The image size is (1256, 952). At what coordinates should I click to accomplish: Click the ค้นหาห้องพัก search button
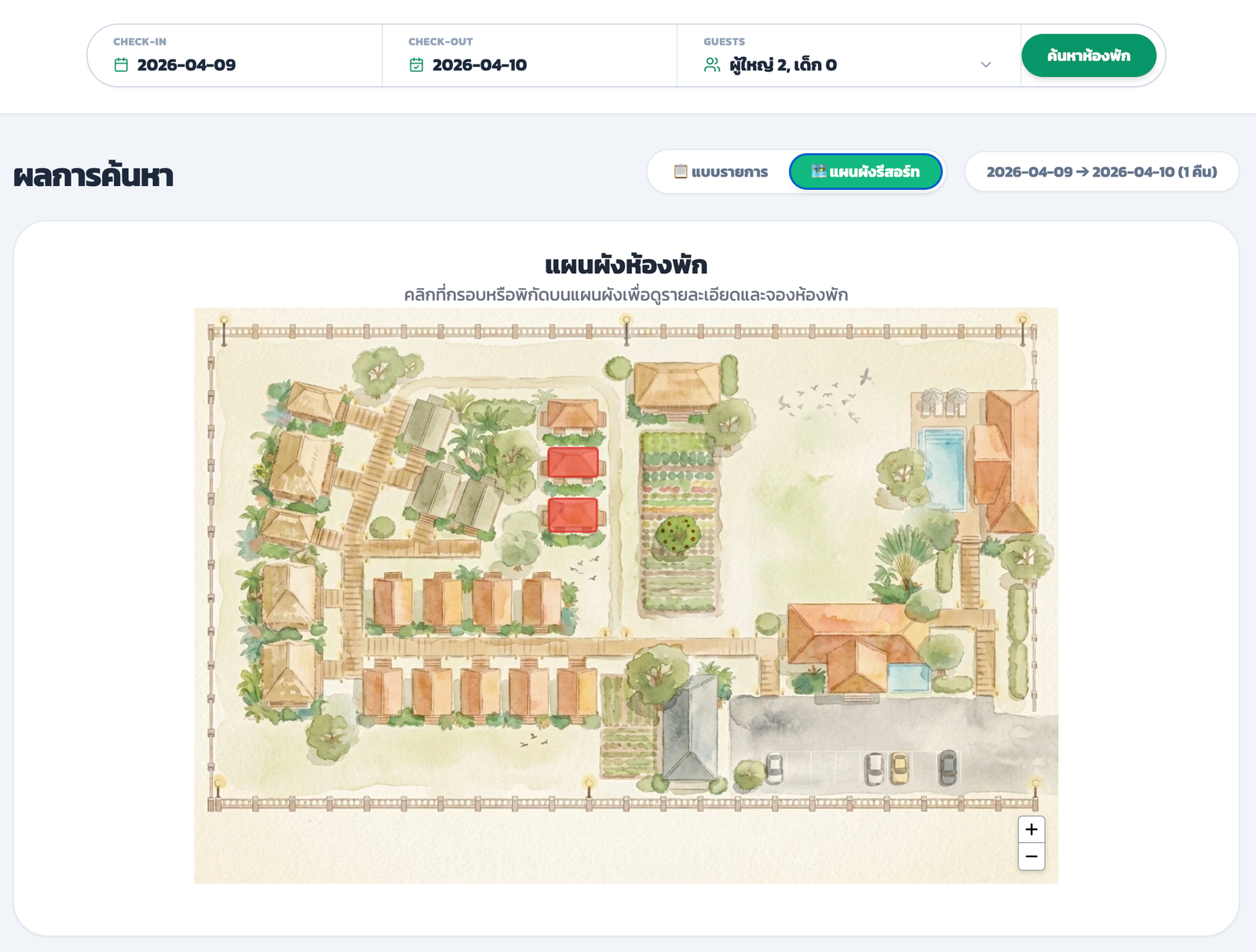(1090, 56)
